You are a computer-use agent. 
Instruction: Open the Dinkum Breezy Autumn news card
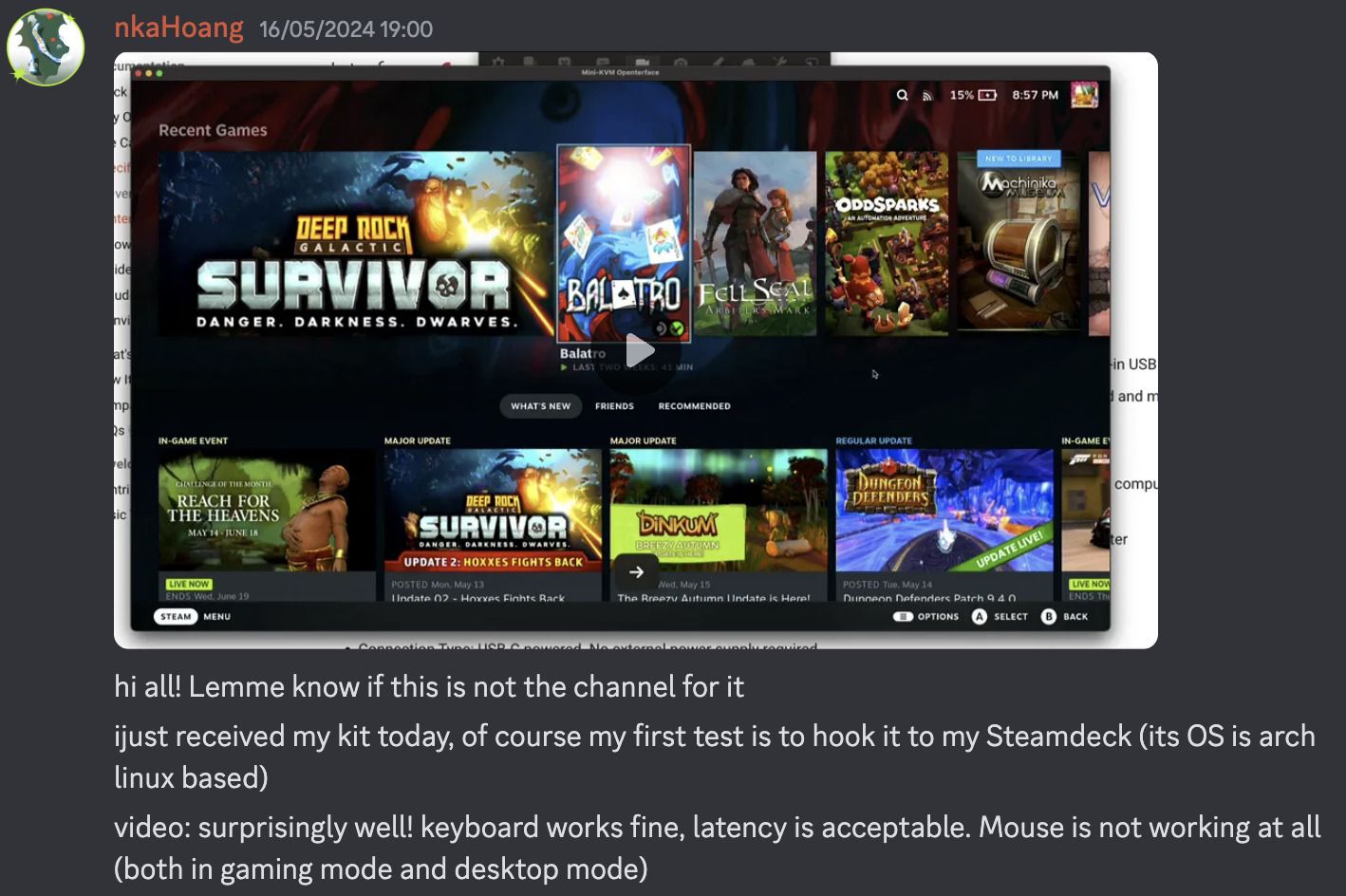click(x=719, y=525)
